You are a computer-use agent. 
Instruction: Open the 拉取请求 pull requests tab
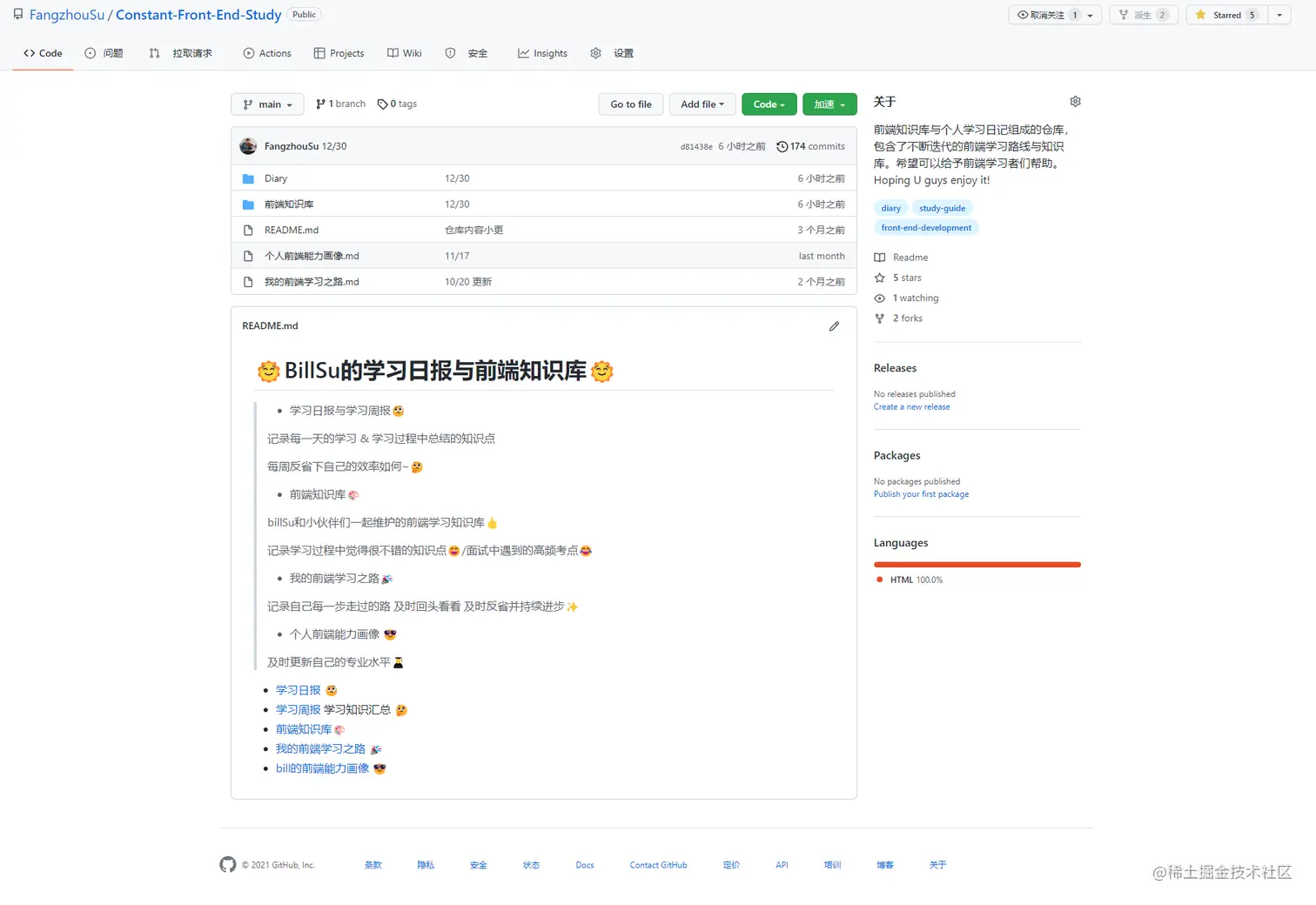tap(181, 53)
